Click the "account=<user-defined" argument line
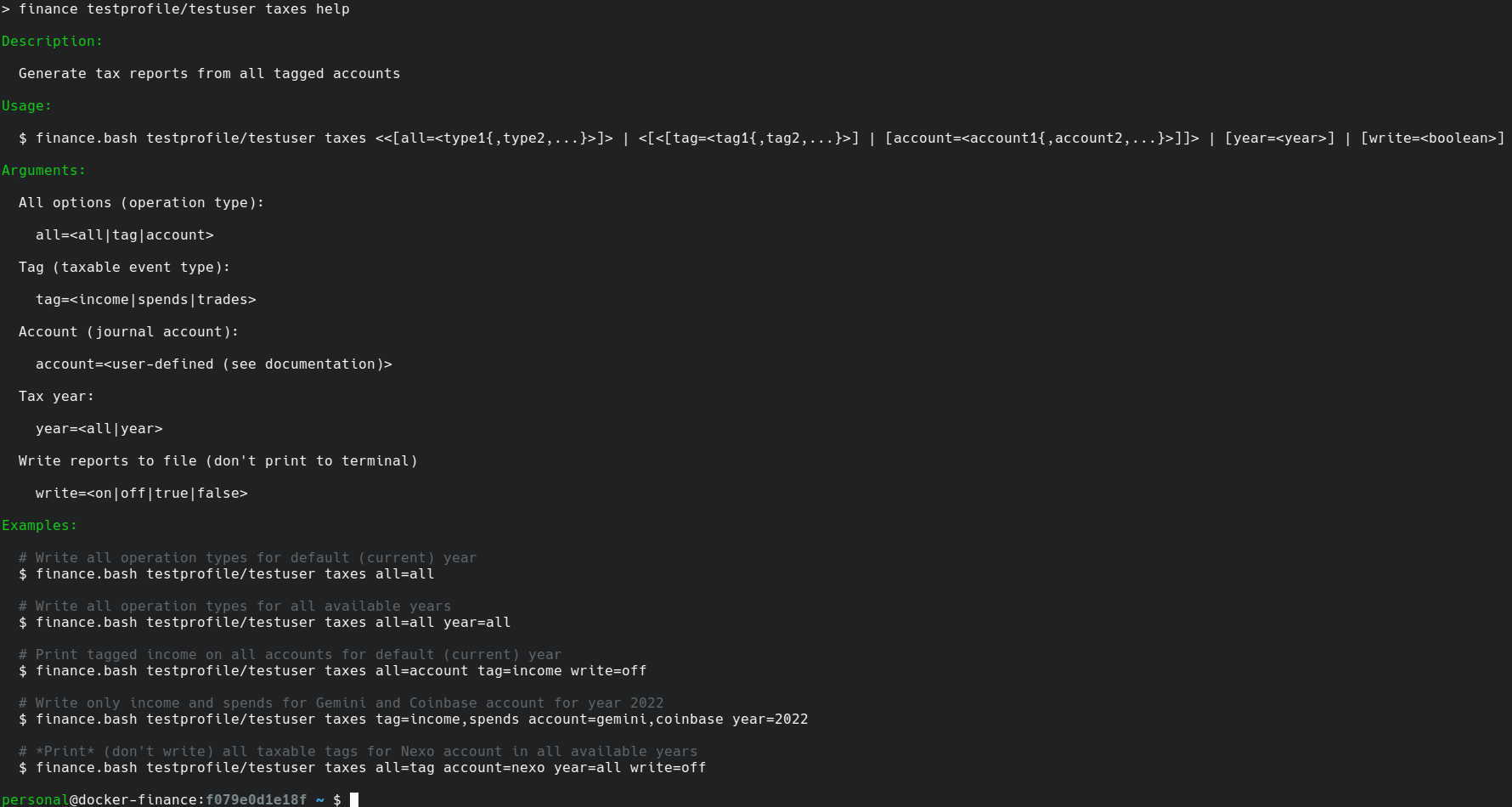The height and width of the screenshot is (807, 1512). [x=213, y=364]
